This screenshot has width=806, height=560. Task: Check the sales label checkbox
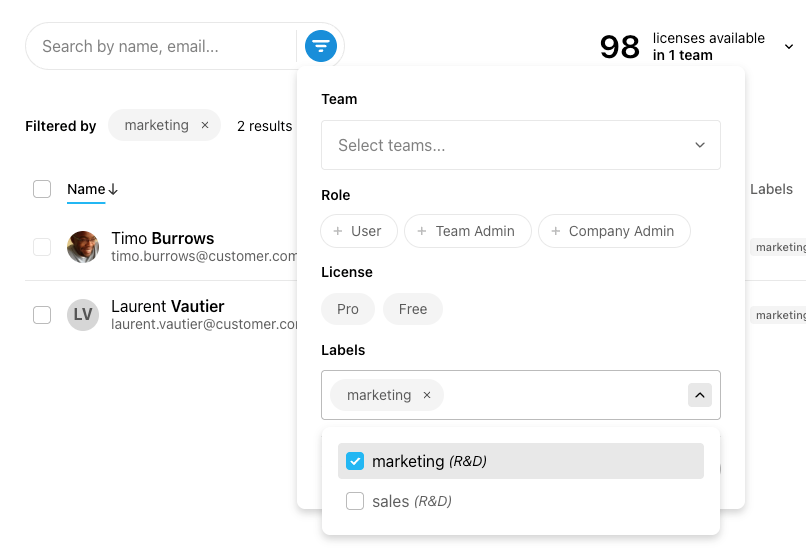[355, 501]
